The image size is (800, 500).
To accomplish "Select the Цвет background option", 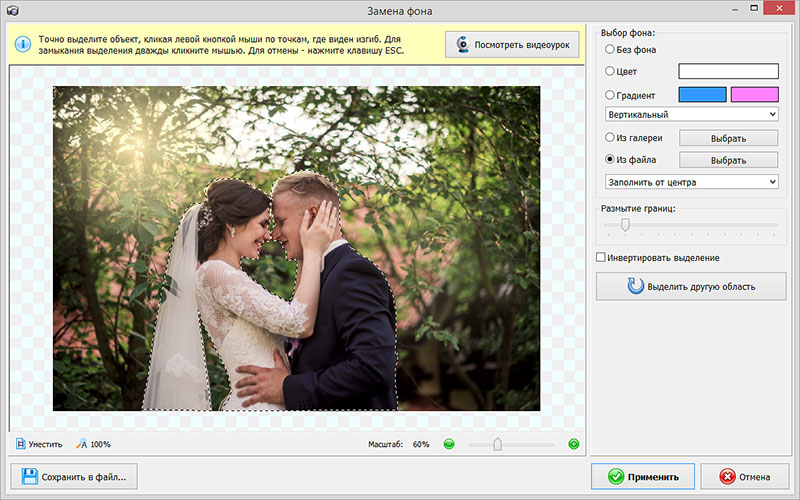I will click(x=610, y=71).
